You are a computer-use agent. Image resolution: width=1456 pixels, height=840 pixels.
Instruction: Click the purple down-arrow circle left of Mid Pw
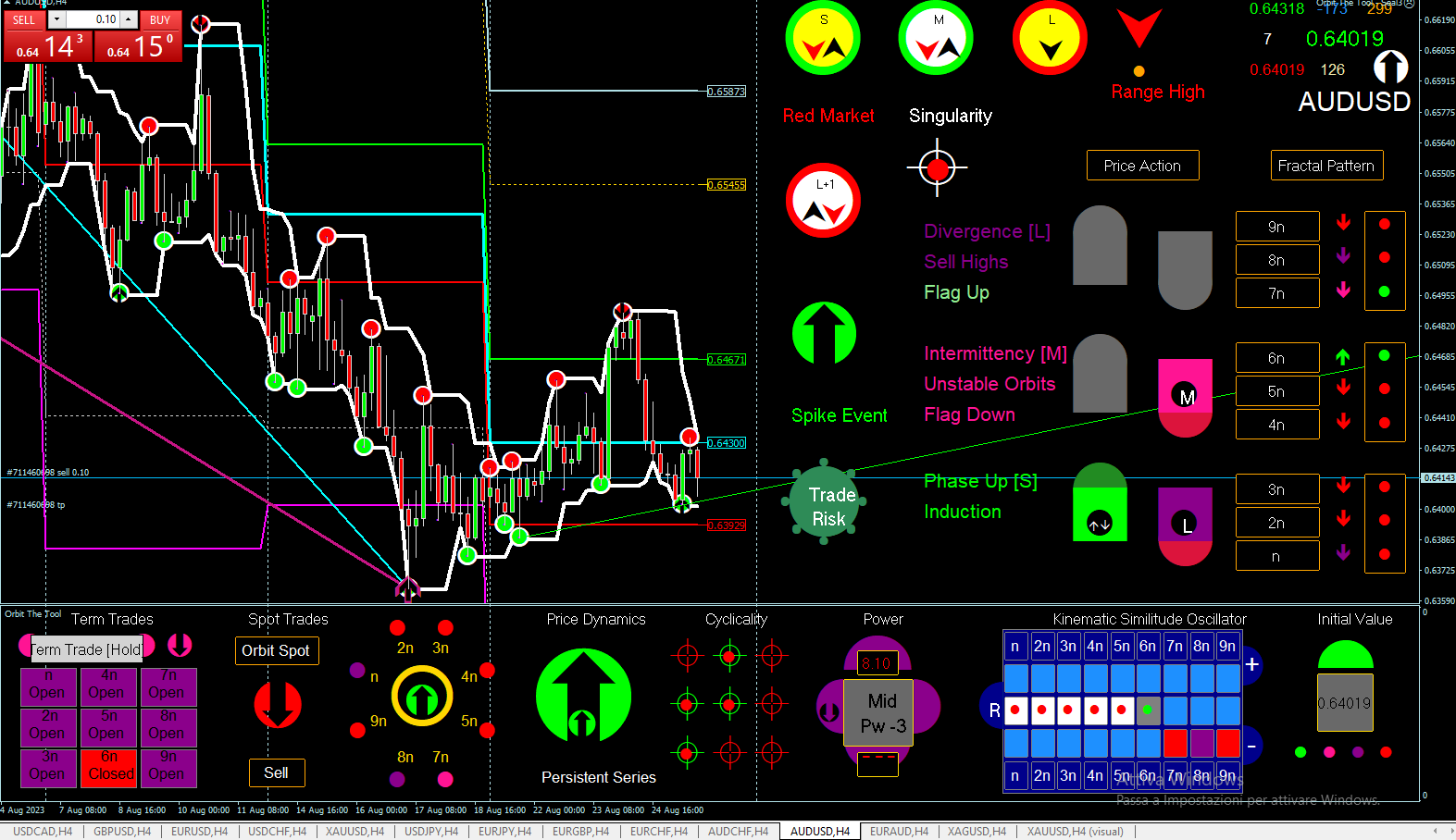pyautogui.click(x=829, y=711)
